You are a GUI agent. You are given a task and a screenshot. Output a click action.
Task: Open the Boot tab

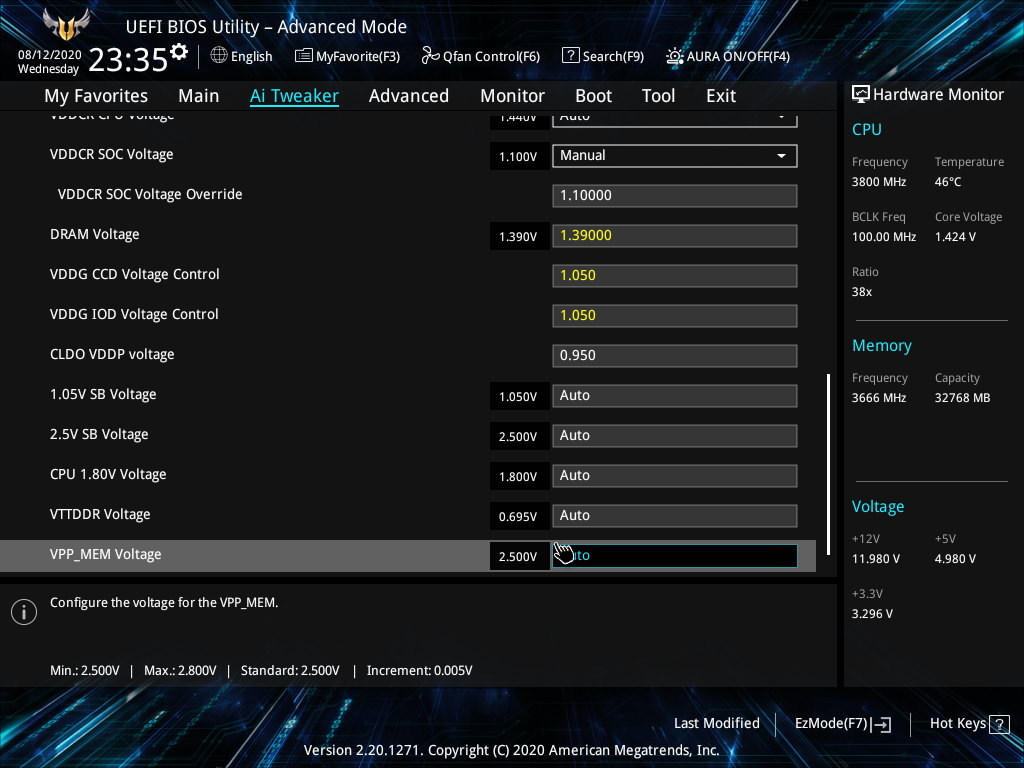593,96
